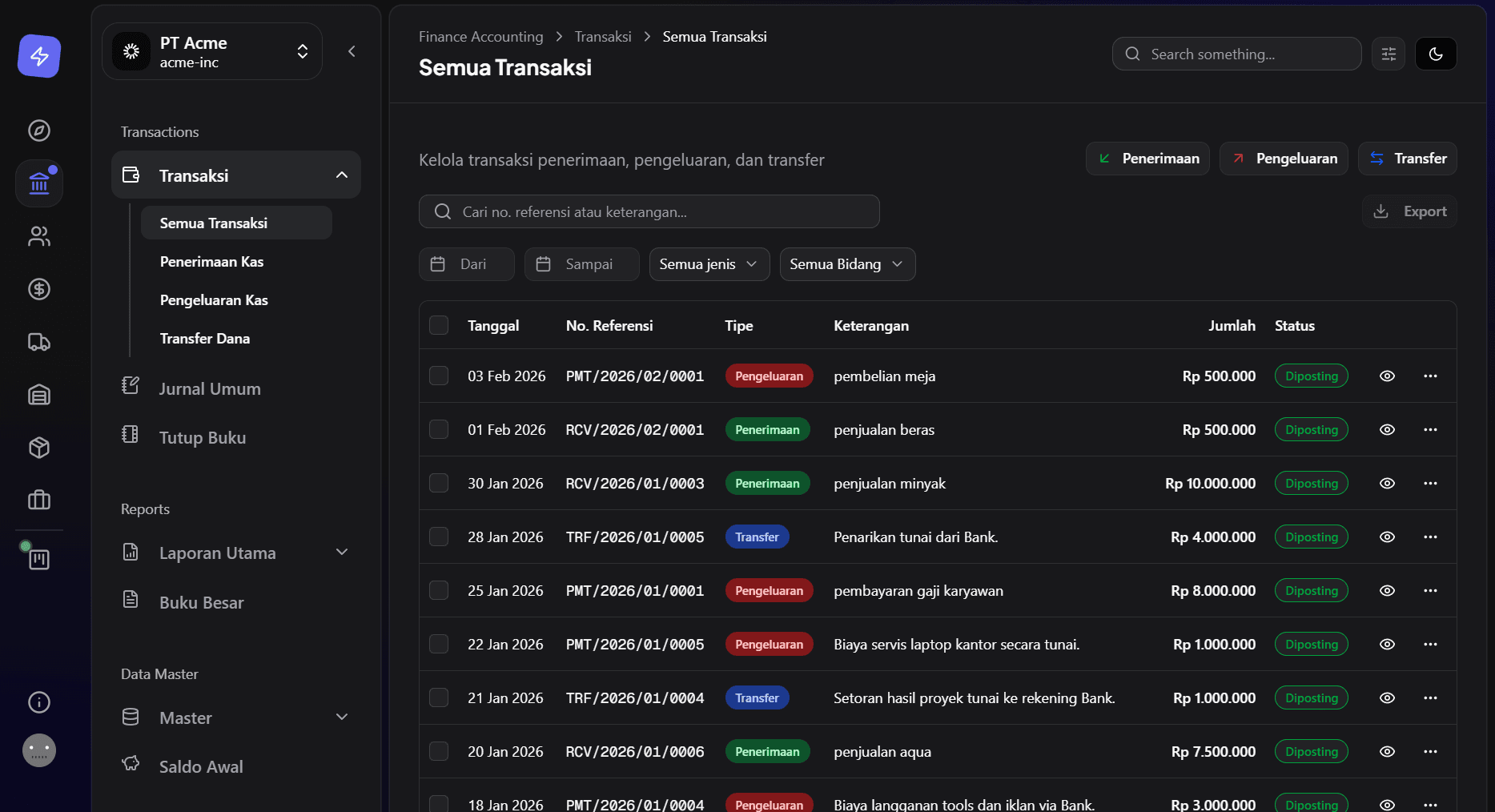View details of pembelian meja transaction
This screenshot has width=1495, height=812.
tap(1387, 376)
